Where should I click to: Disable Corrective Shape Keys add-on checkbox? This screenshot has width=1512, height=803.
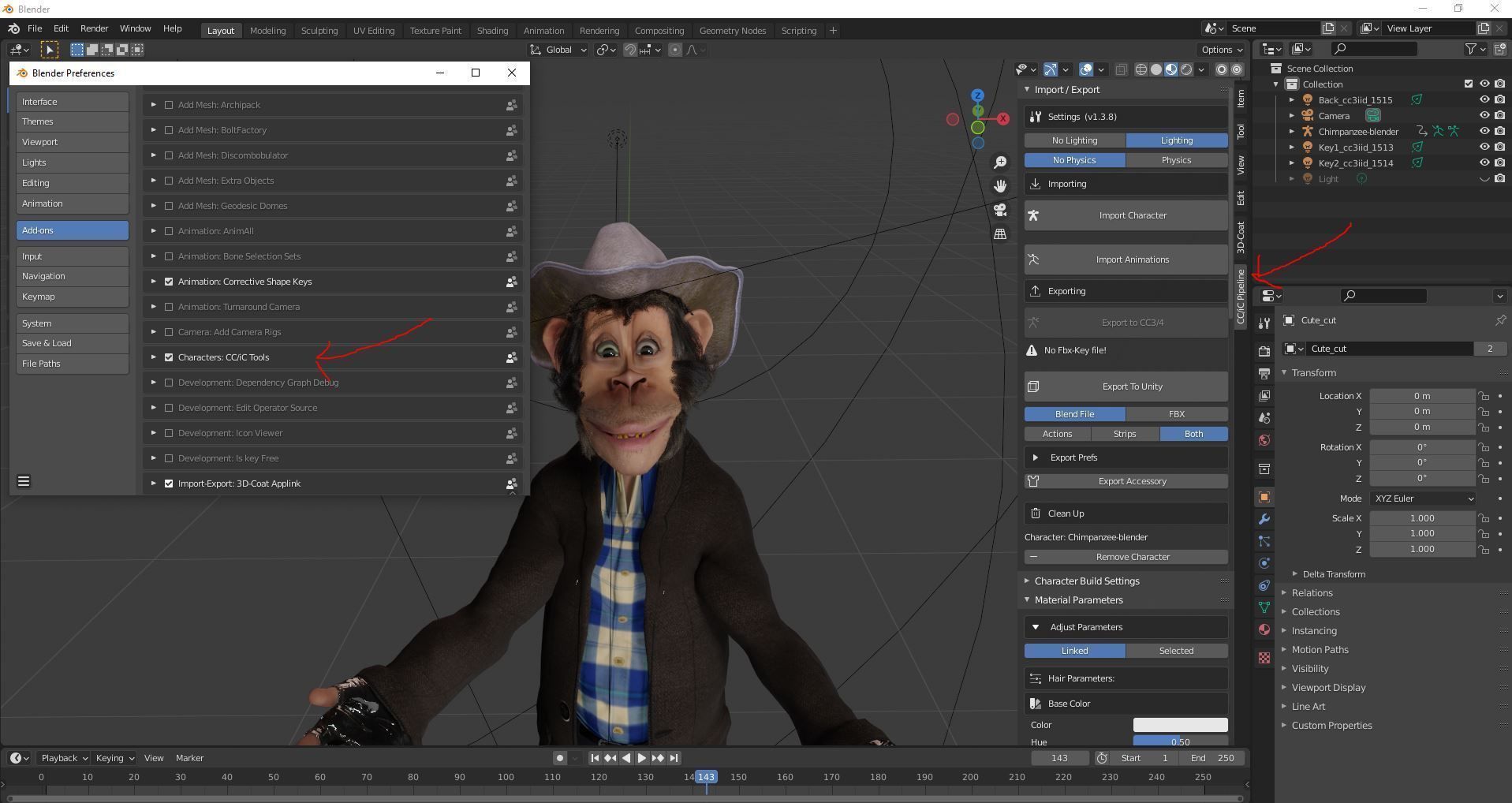[169, 282]
